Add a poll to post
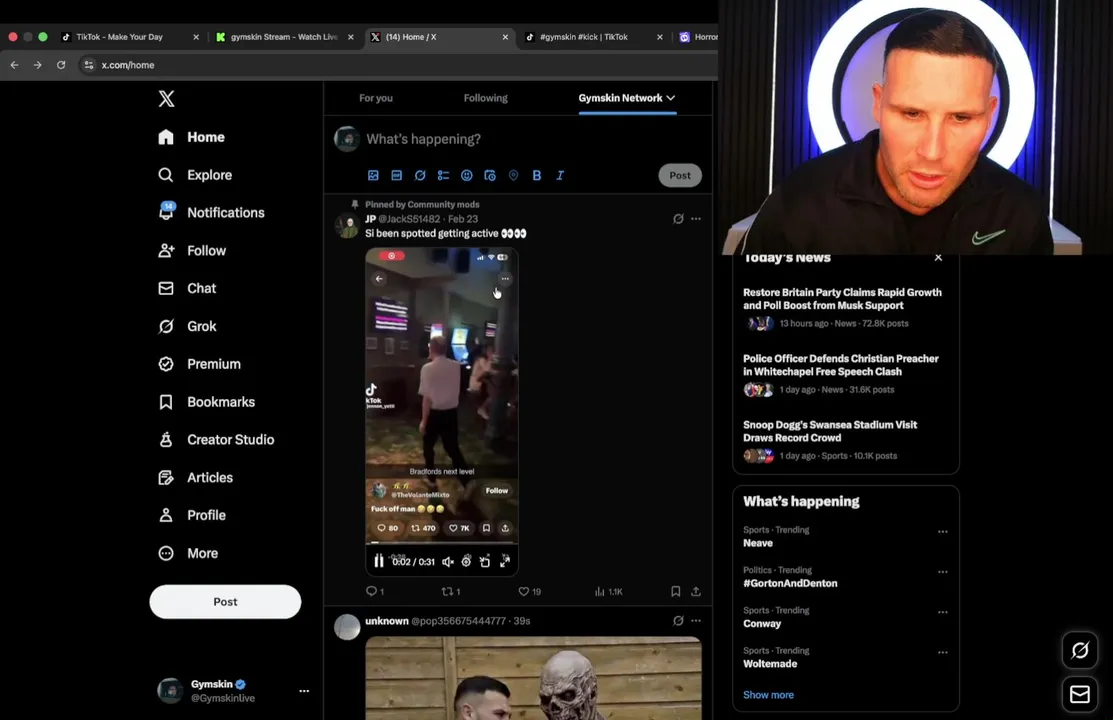This screenshot has height=720, width=1113. pyautogui.click(x=444, y=175)
